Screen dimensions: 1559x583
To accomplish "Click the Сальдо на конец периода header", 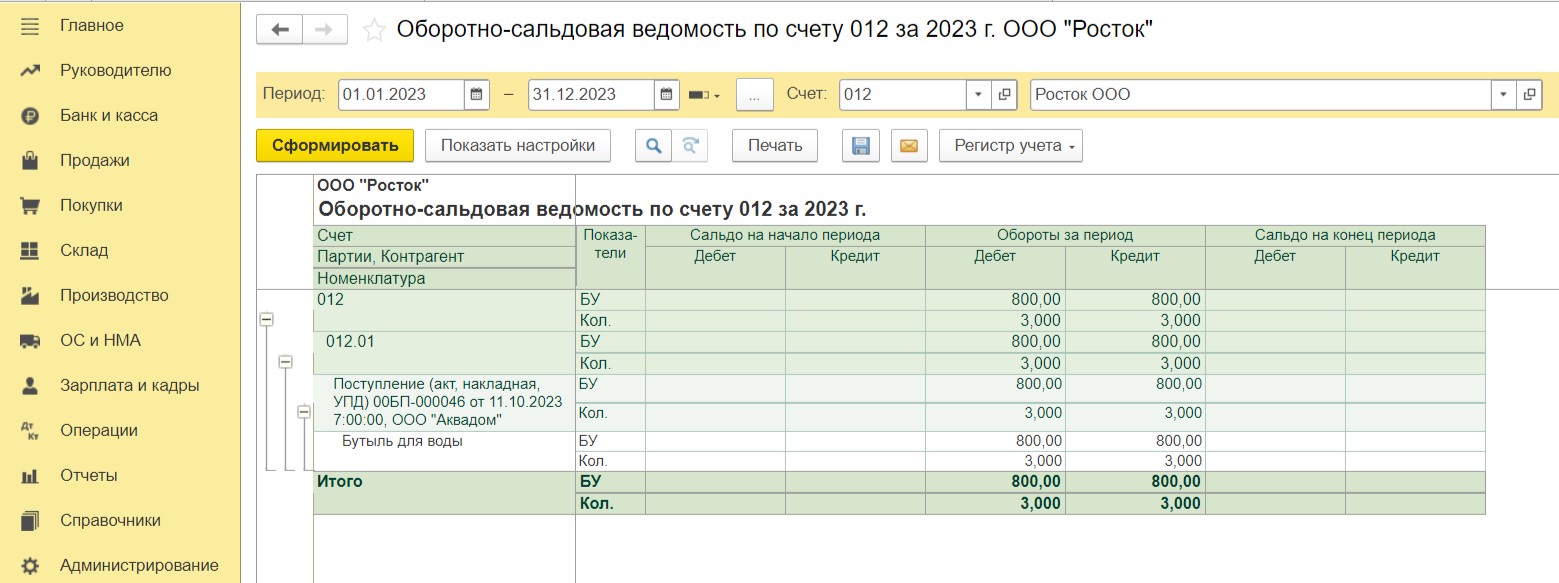I will [1345, 235].
